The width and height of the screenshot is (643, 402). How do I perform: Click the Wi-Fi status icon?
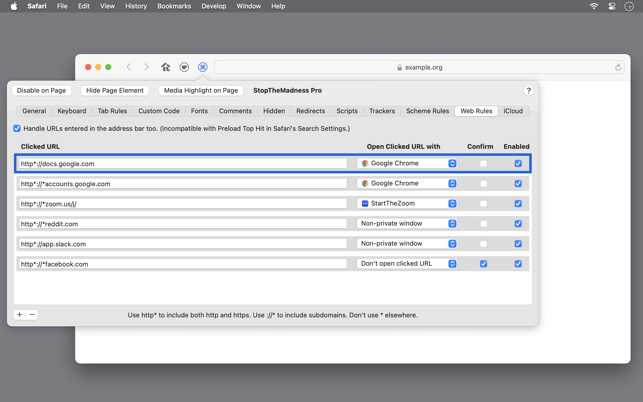[x=593, y=6]
